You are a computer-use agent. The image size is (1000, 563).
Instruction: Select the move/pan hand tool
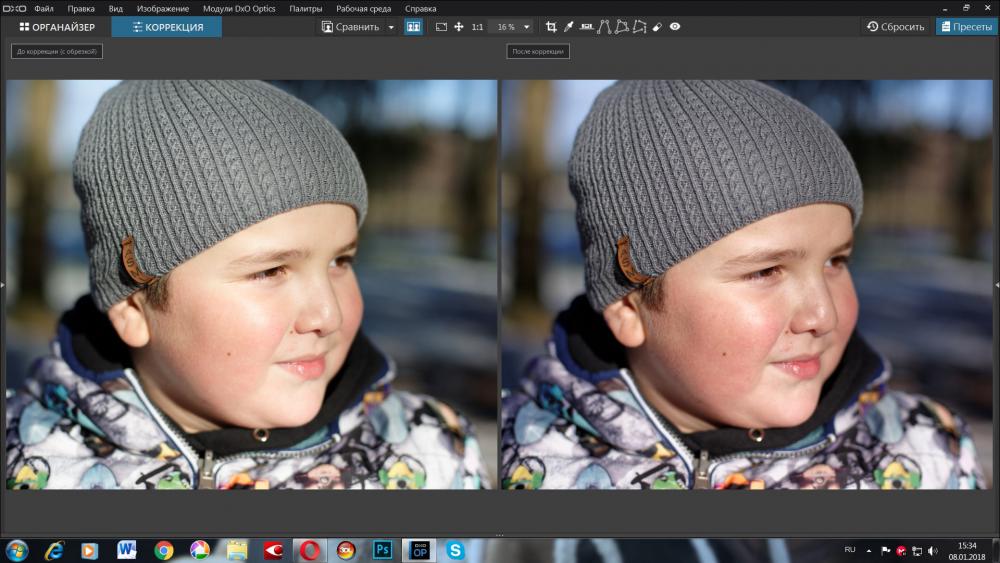coord(459,27)
